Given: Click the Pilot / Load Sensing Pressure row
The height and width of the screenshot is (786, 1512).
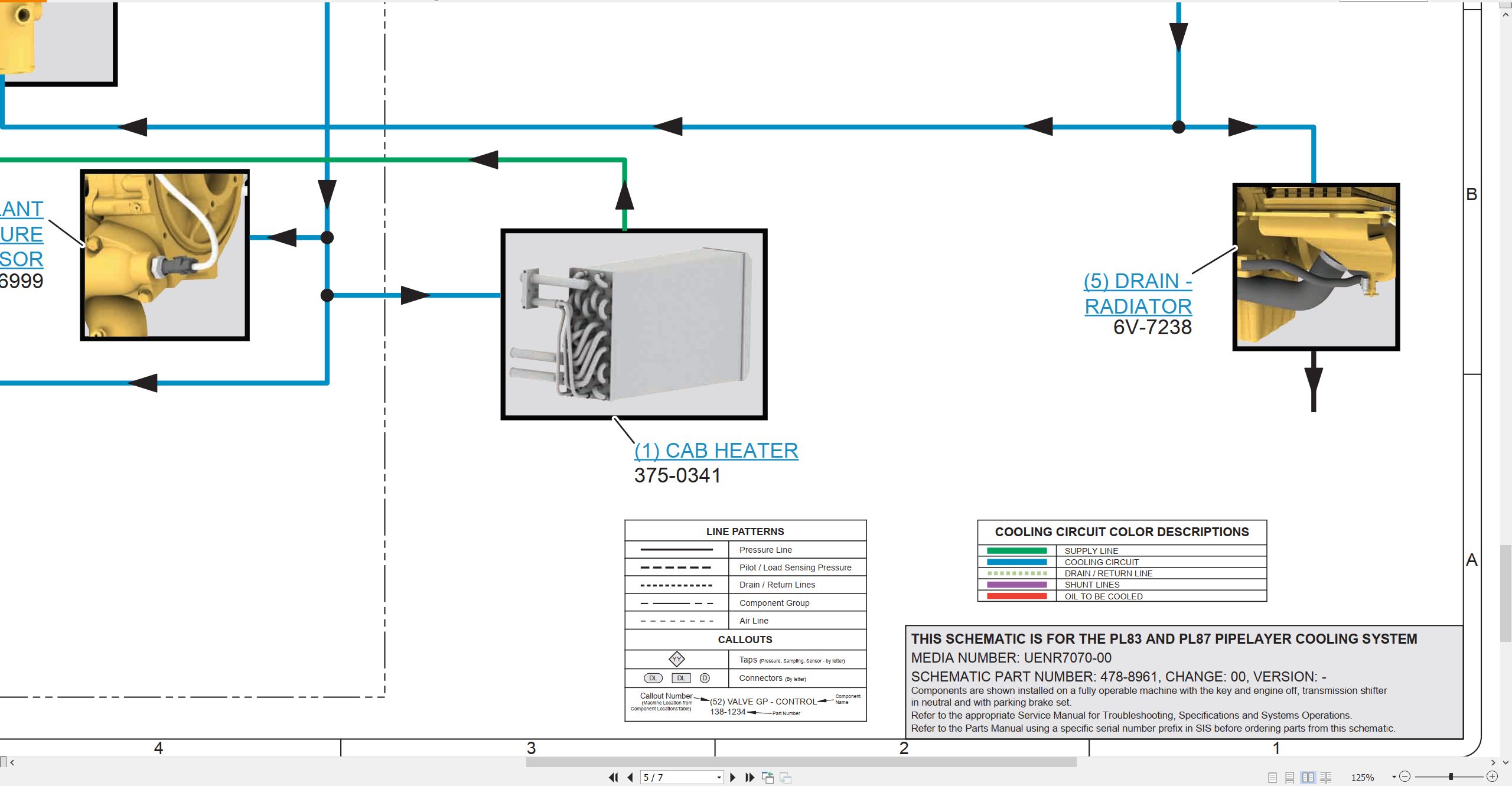Looking at the screenshot, I should click(745, 568).
